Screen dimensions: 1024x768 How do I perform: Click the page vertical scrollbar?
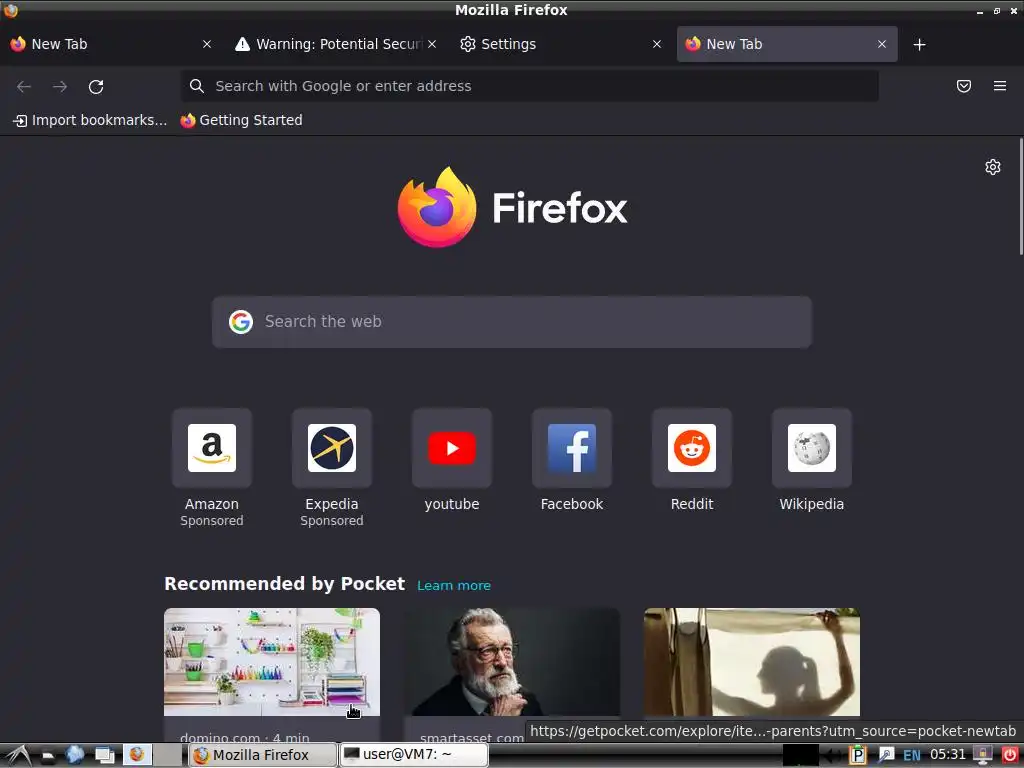coord(1021,196)
